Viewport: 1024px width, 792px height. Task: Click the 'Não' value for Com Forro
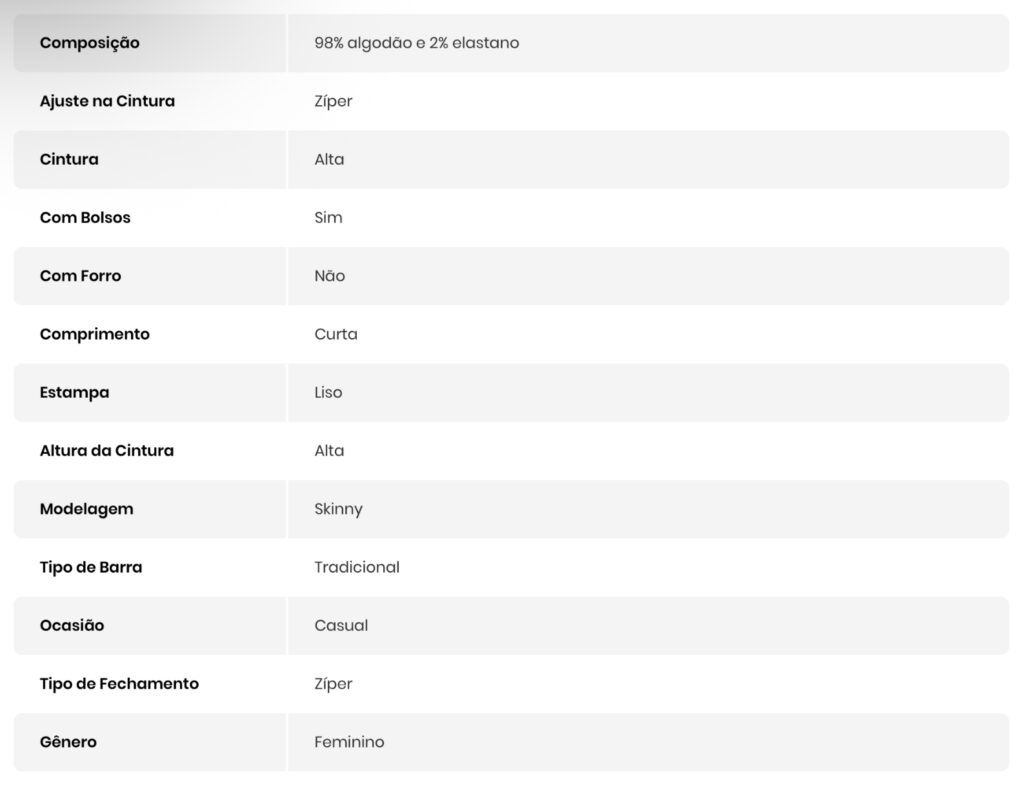[x=329, y=275]
